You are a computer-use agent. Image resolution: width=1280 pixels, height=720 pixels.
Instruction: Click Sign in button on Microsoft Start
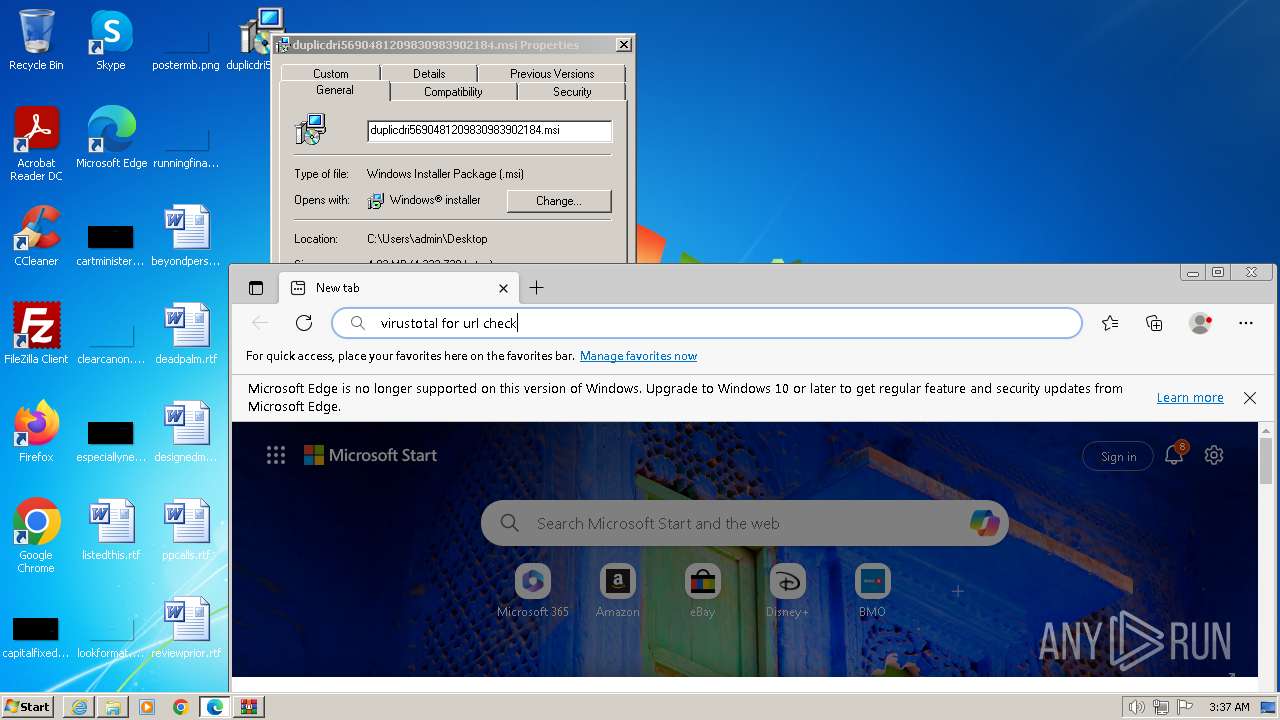1118,456
